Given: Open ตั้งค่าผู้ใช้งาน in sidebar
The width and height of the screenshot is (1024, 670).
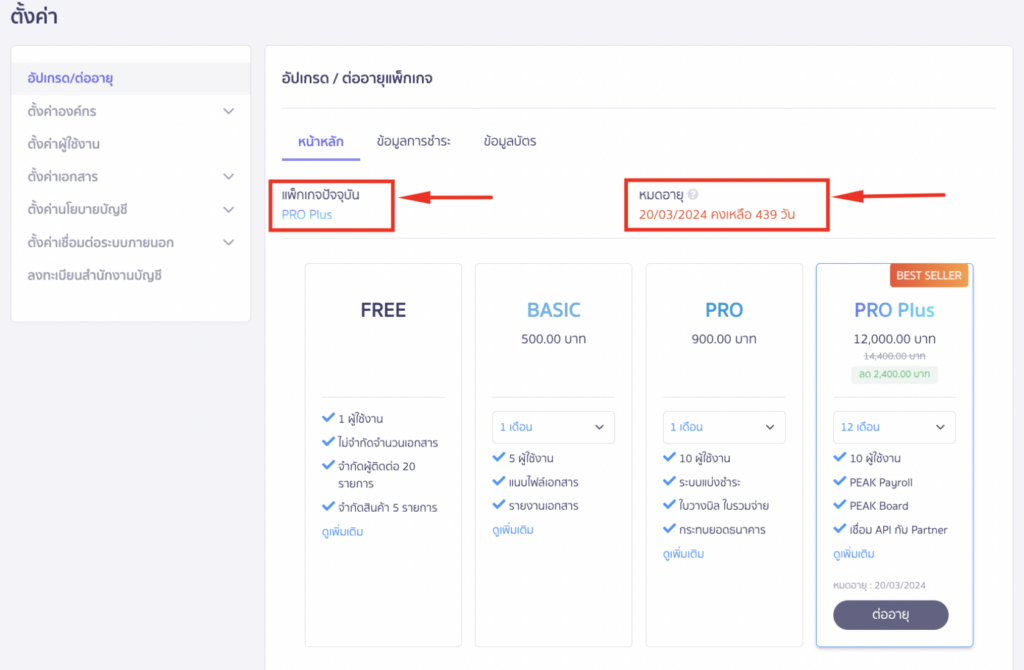Looking at the screenshot, I should (x=64, y=144).
